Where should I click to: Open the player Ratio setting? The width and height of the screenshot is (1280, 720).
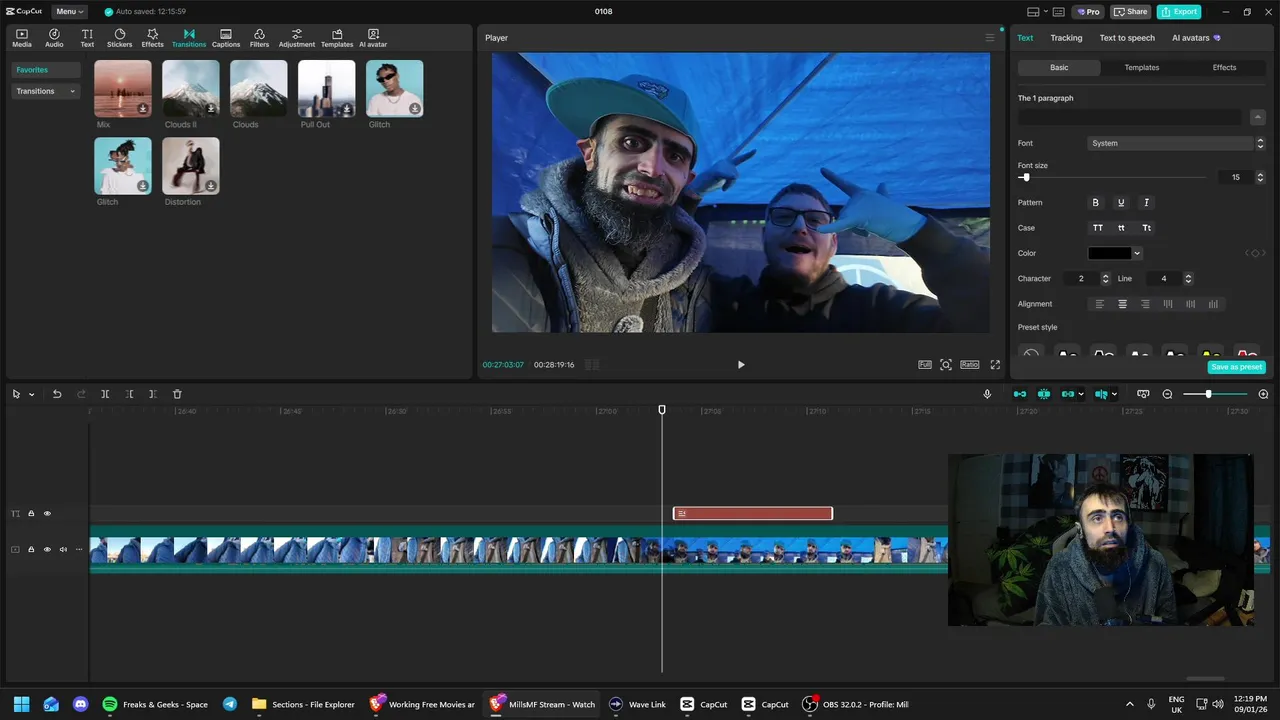[x=970, y=365]
